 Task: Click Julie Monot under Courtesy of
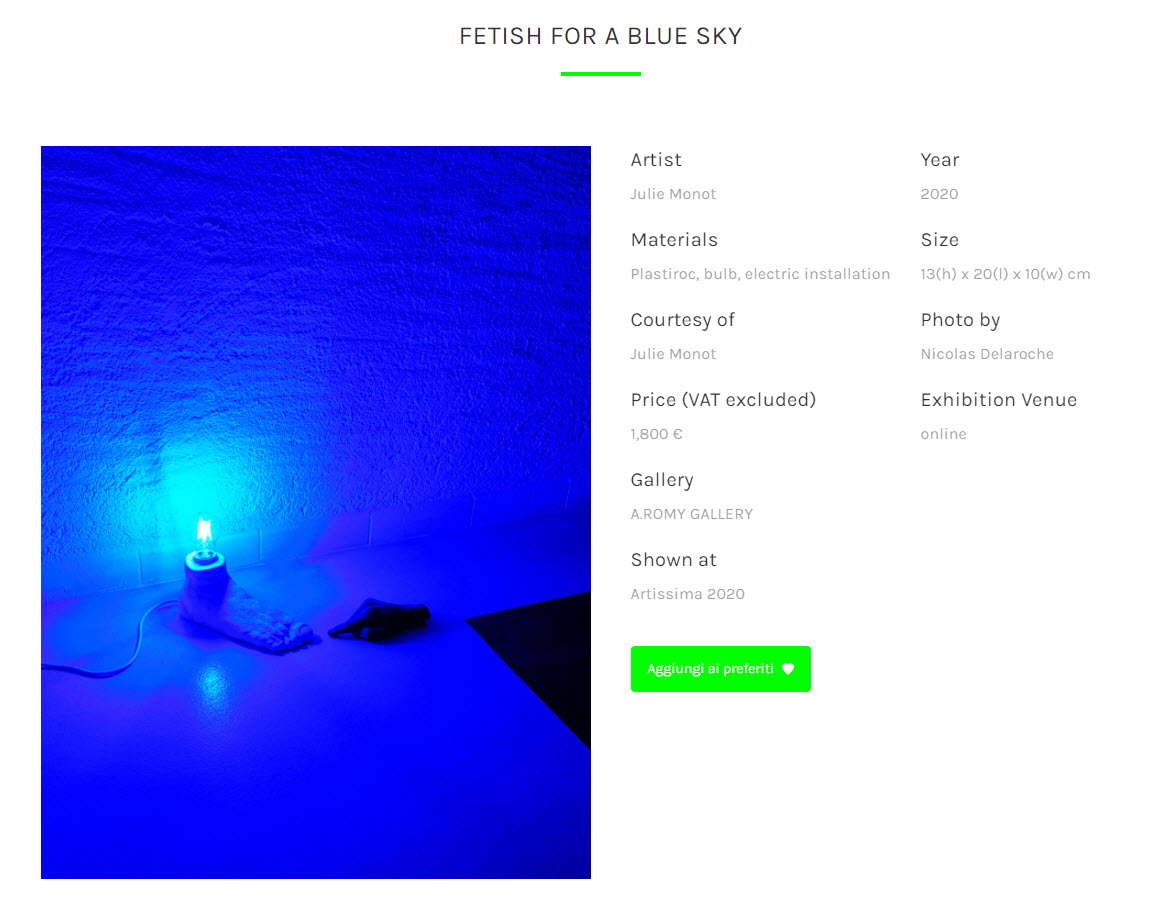(x=673, y=354)
